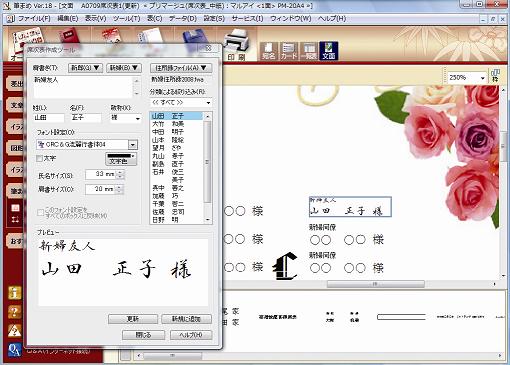
Task: Click the question mark help icon
Action: click(15, 312)
